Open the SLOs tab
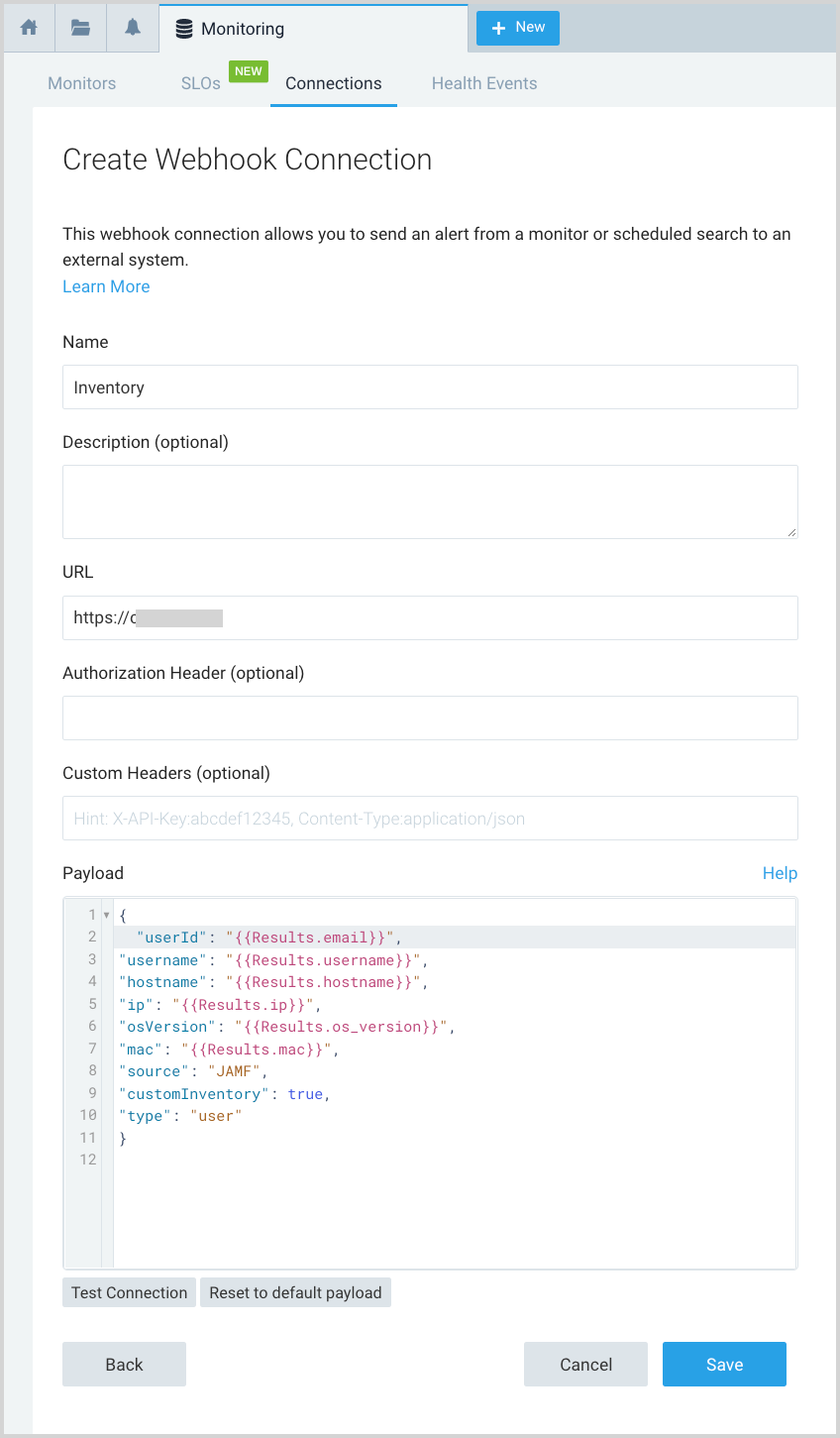Screen dimensions: 840x1438 pos(200,83)
